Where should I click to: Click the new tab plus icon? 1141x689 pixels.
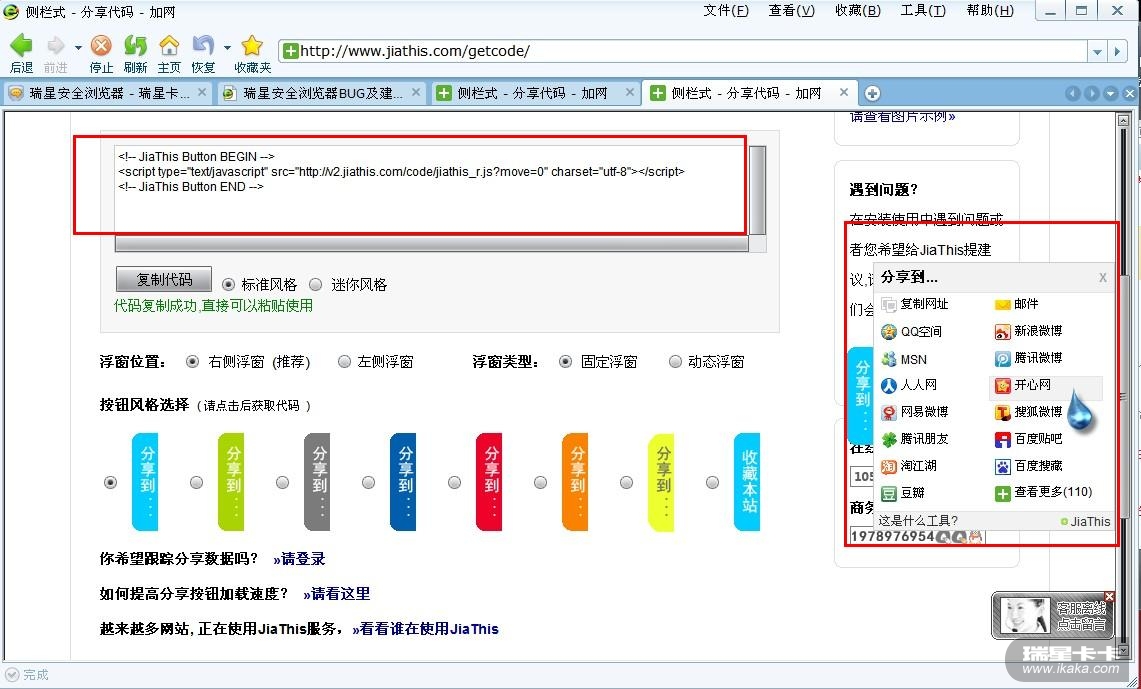coord(872,93)
